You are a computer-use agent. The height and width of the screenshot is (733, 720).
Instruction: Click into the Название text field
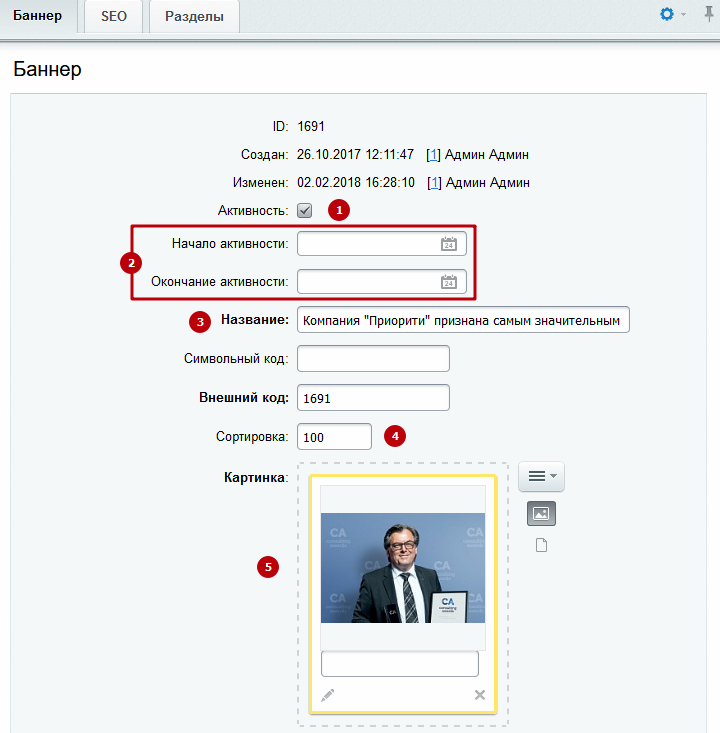pyautogui.click(x=463, y=320)
